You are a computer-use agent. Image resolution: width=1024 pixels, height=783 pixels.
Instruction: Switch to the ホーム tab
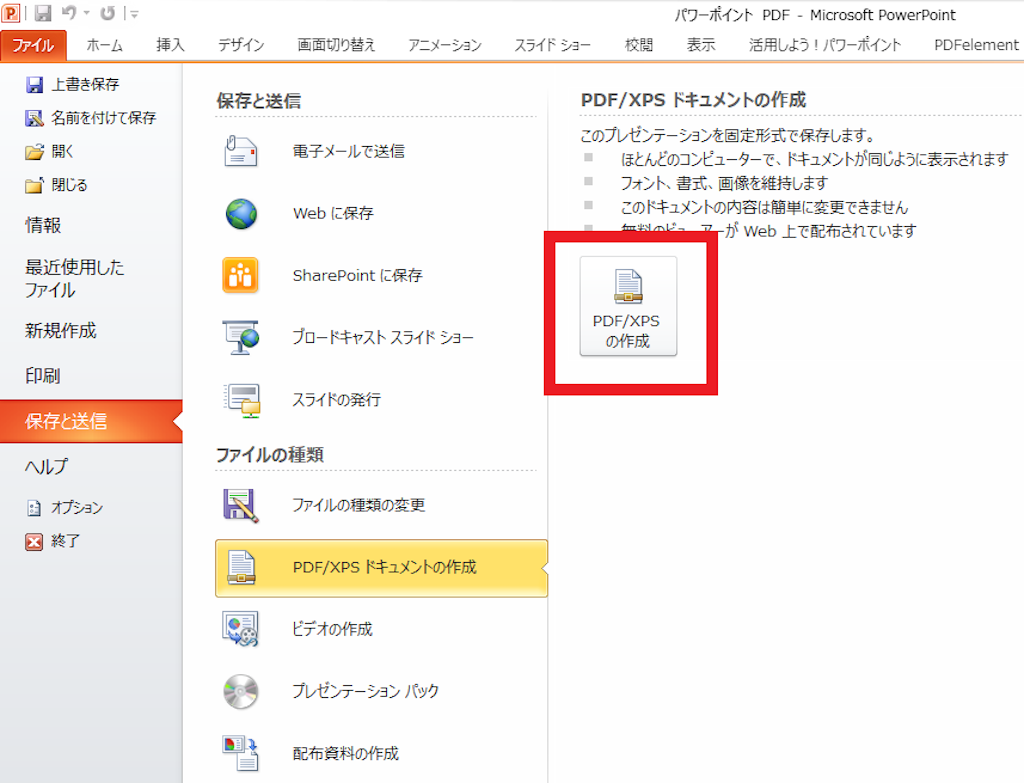(x=104, y=45)
